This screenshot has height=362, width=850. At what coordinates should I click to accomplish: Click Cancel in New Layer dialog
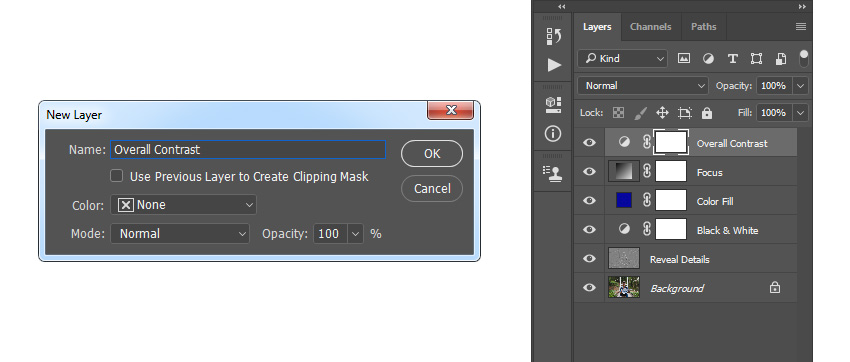(432, 189)
